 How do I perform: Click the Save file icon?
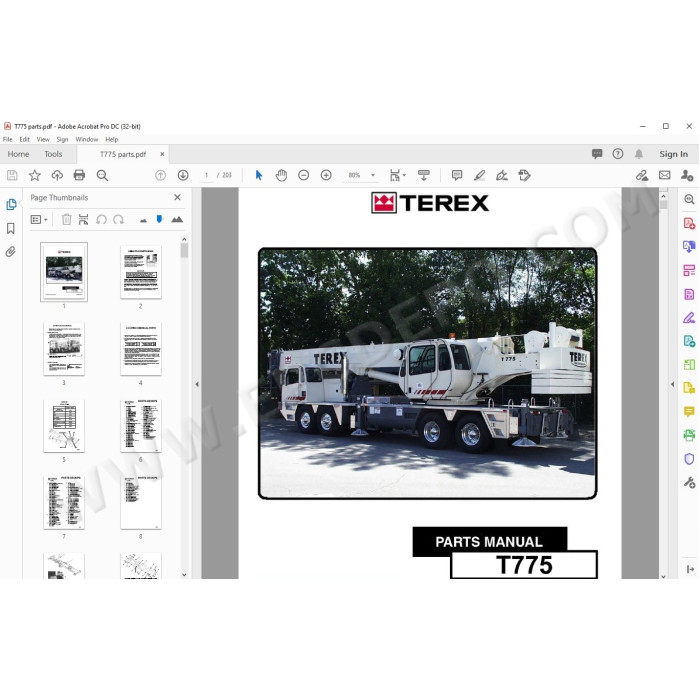coord(12,175)
